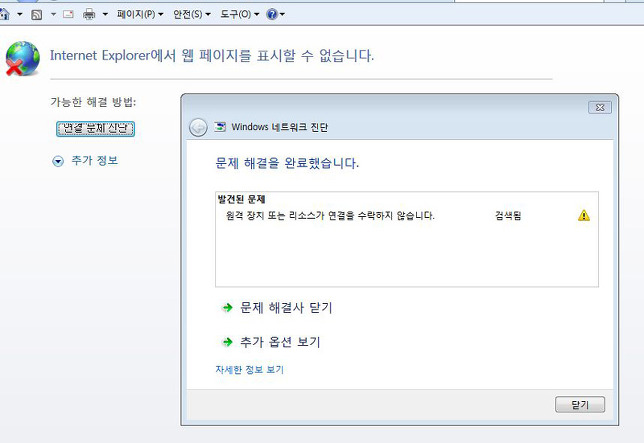The image size is (644, 443).
Task: Click the back arrow in diagnostics dialog
Action: (x=198, y=127)
